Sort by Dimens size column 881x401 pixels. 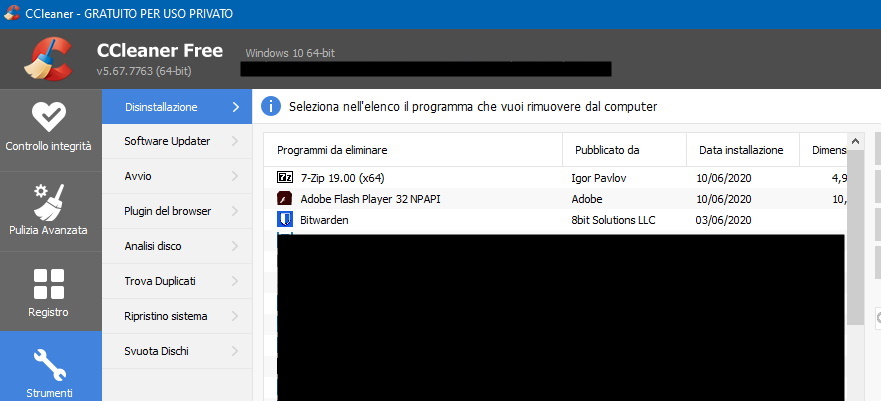coord(823,150)
